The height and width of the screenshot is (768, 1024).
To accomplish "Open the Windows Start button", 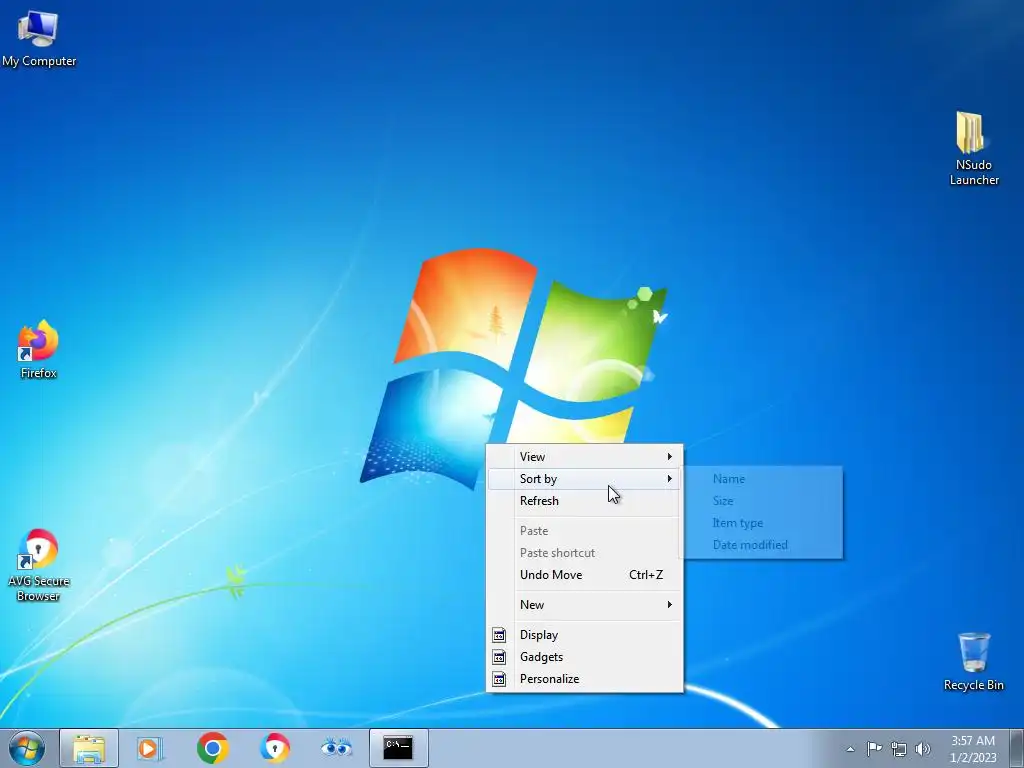I will 26,748.
